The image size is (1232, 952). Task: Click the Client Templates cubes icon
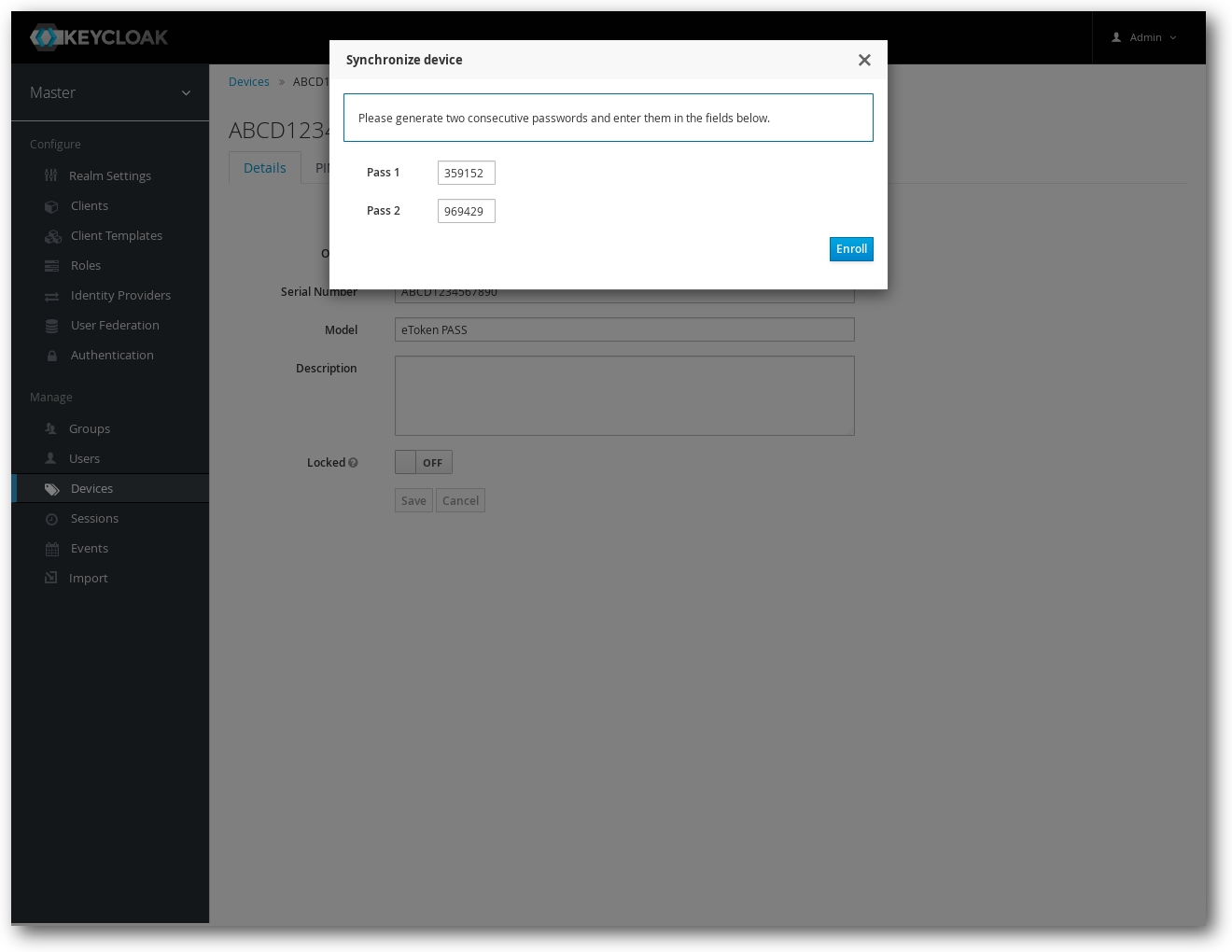click(x=53, y=236)
